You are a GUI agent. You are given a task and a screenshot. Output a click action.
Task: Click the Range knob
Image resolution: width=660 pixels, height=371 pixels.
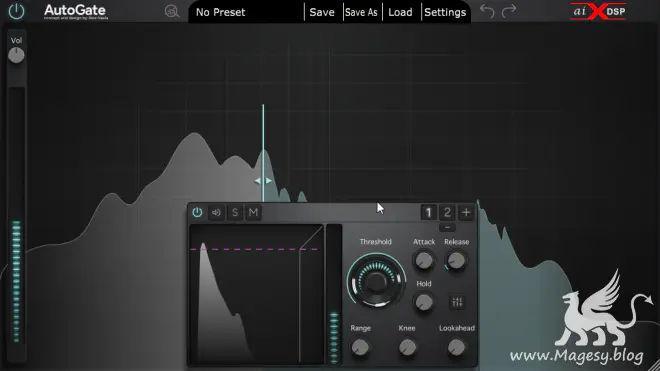point(360,347)
